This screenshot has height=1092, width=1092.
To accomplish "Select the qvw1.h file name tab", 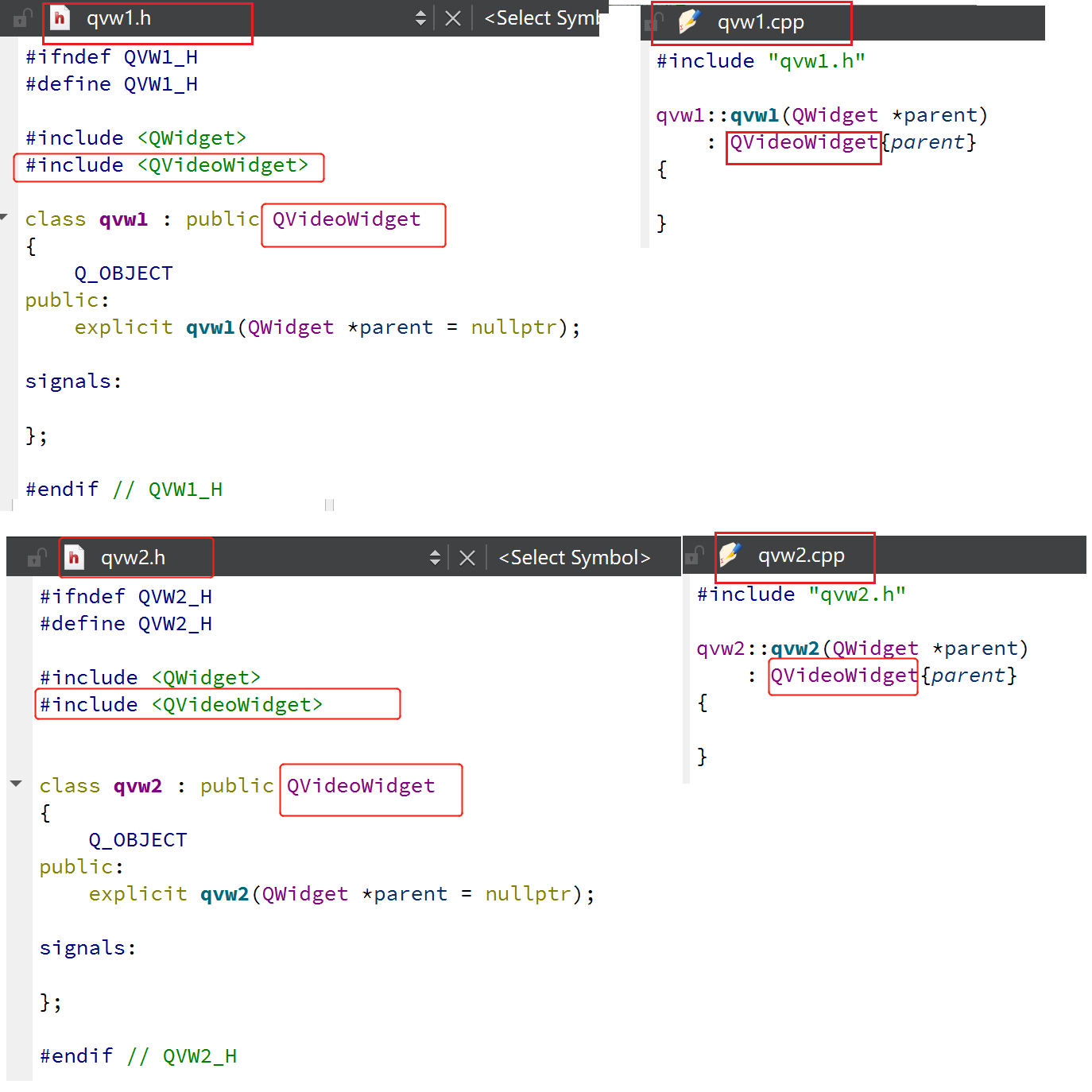I will coord(118,18).
